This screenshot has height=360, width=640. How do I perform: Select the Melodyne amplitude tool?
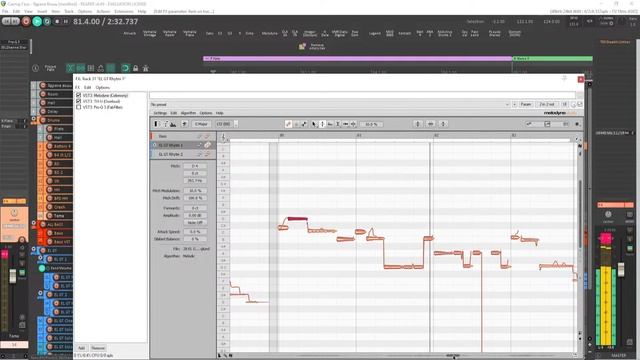[338, 124]
